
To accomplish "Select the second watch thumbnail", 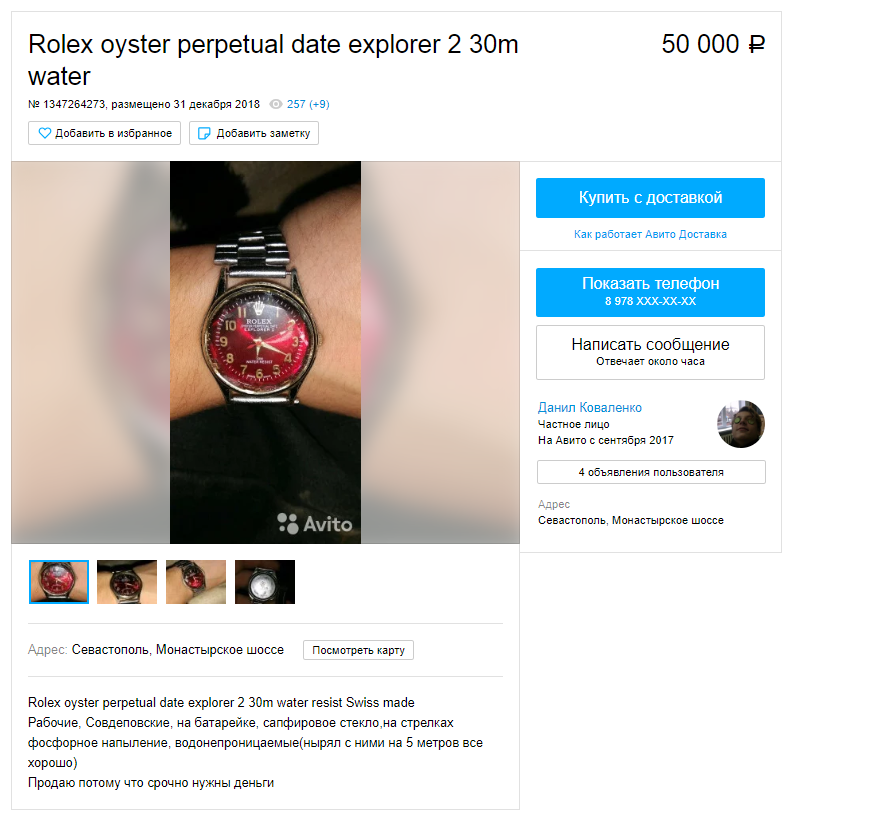I will point(127,582).
